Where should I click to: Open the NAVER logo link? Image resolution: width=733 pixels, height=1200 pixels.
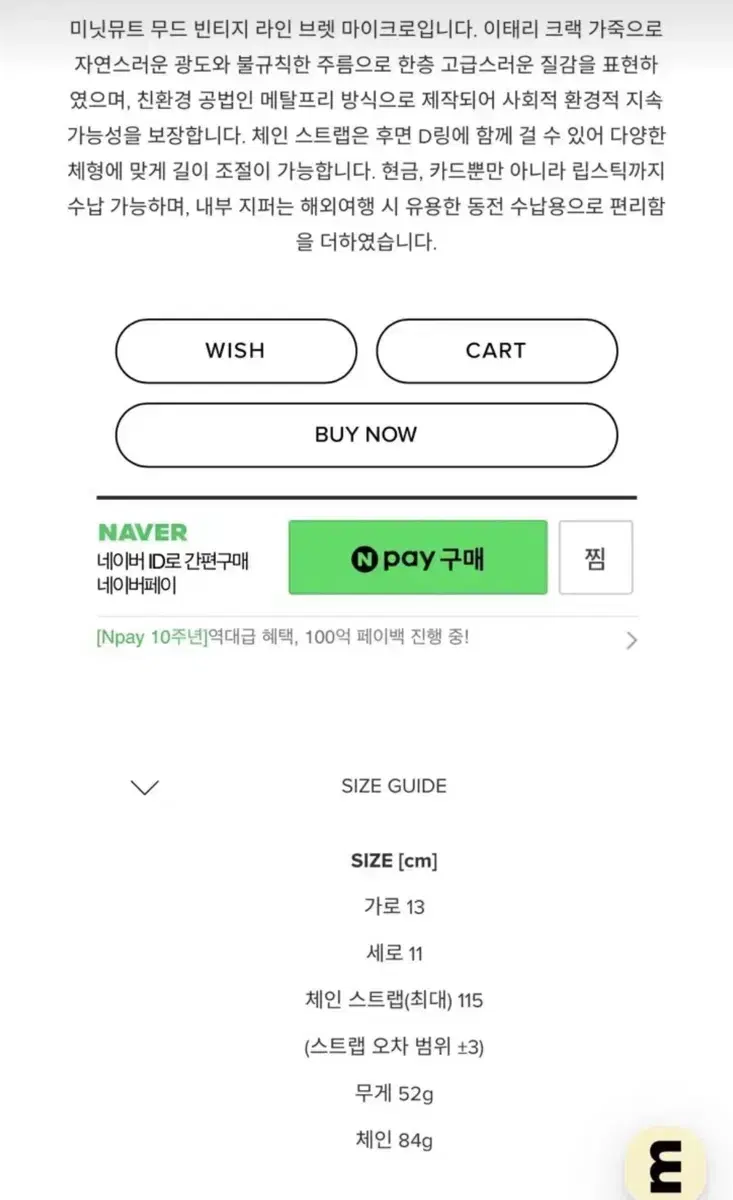point(142,533)
